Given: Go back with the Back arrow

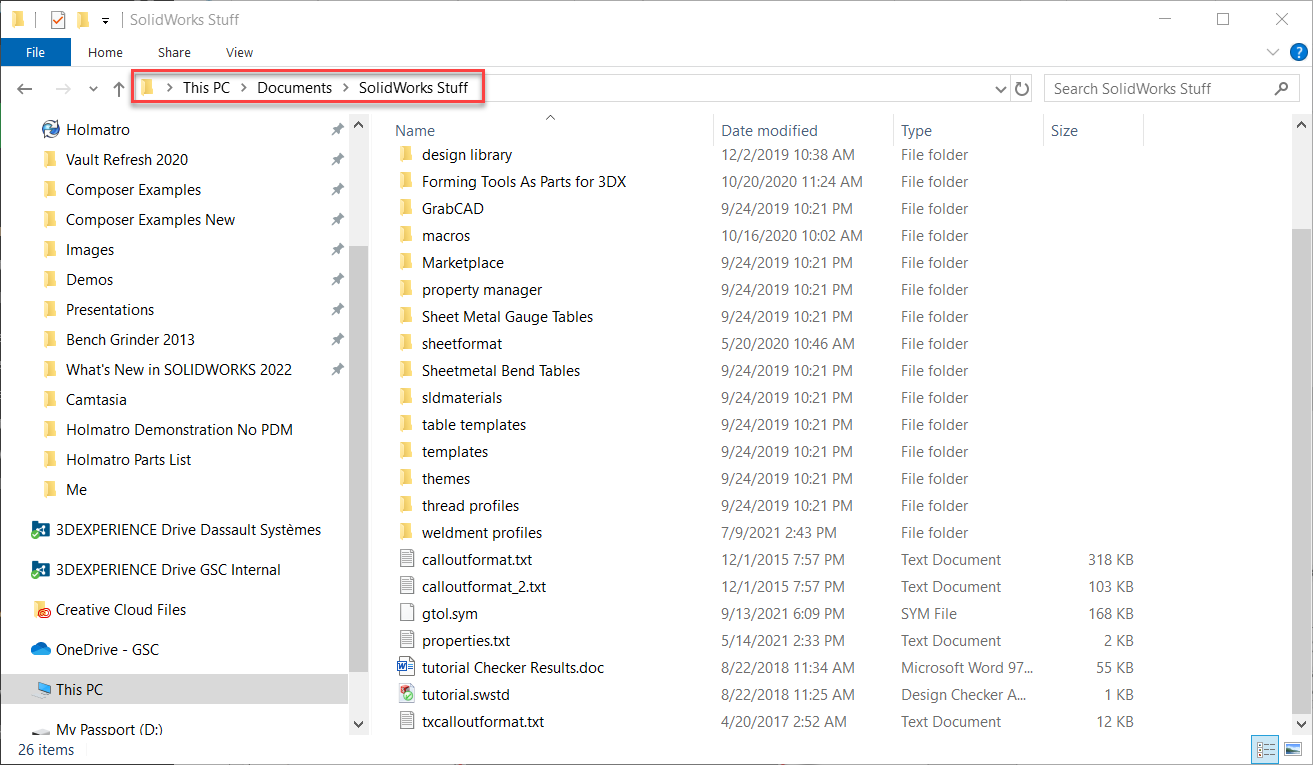Looking at the screenshot, I should pyautogui.click(x=26, y=89).
